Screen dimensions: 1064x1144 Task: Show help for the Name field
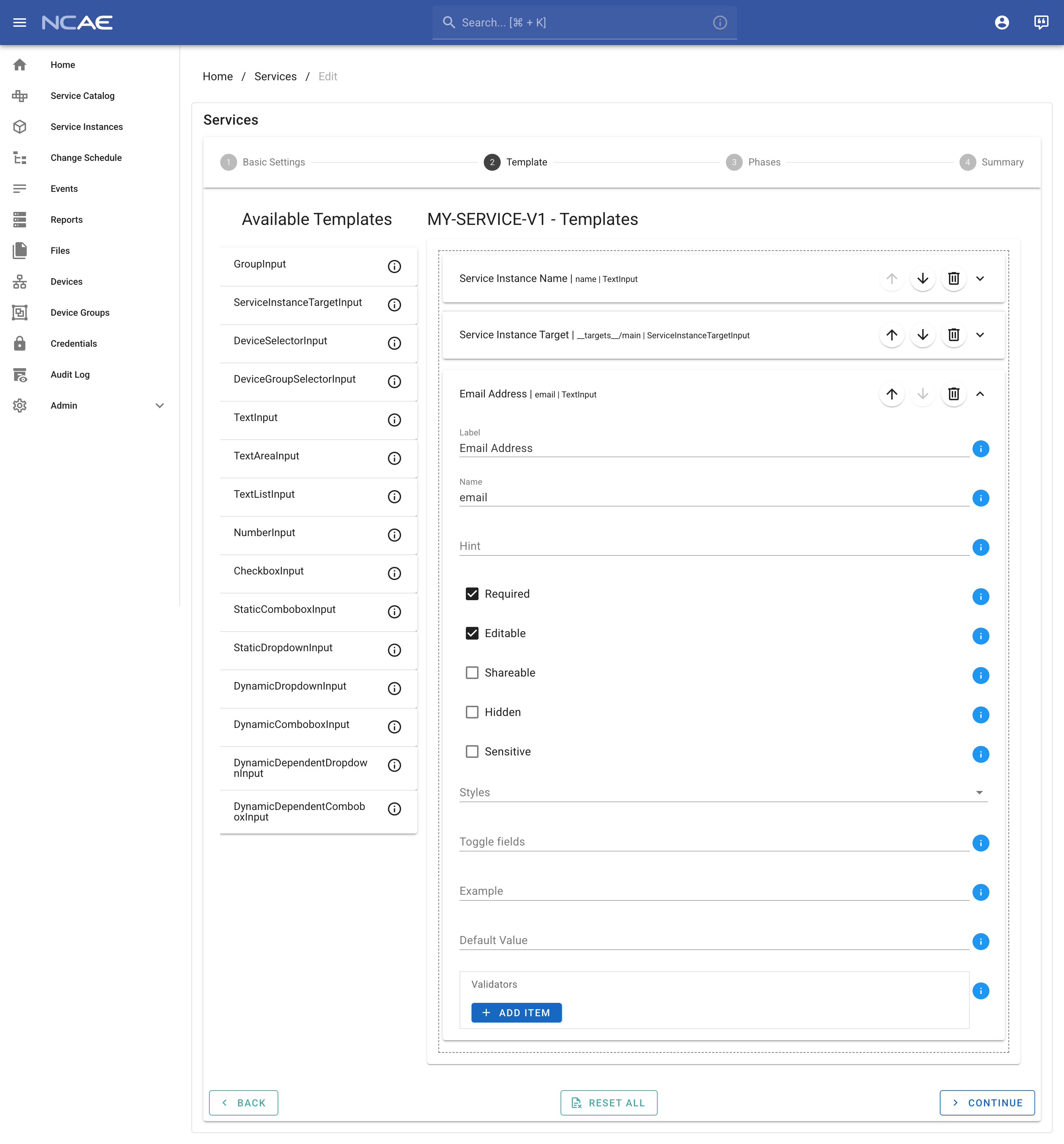(981, 498)
